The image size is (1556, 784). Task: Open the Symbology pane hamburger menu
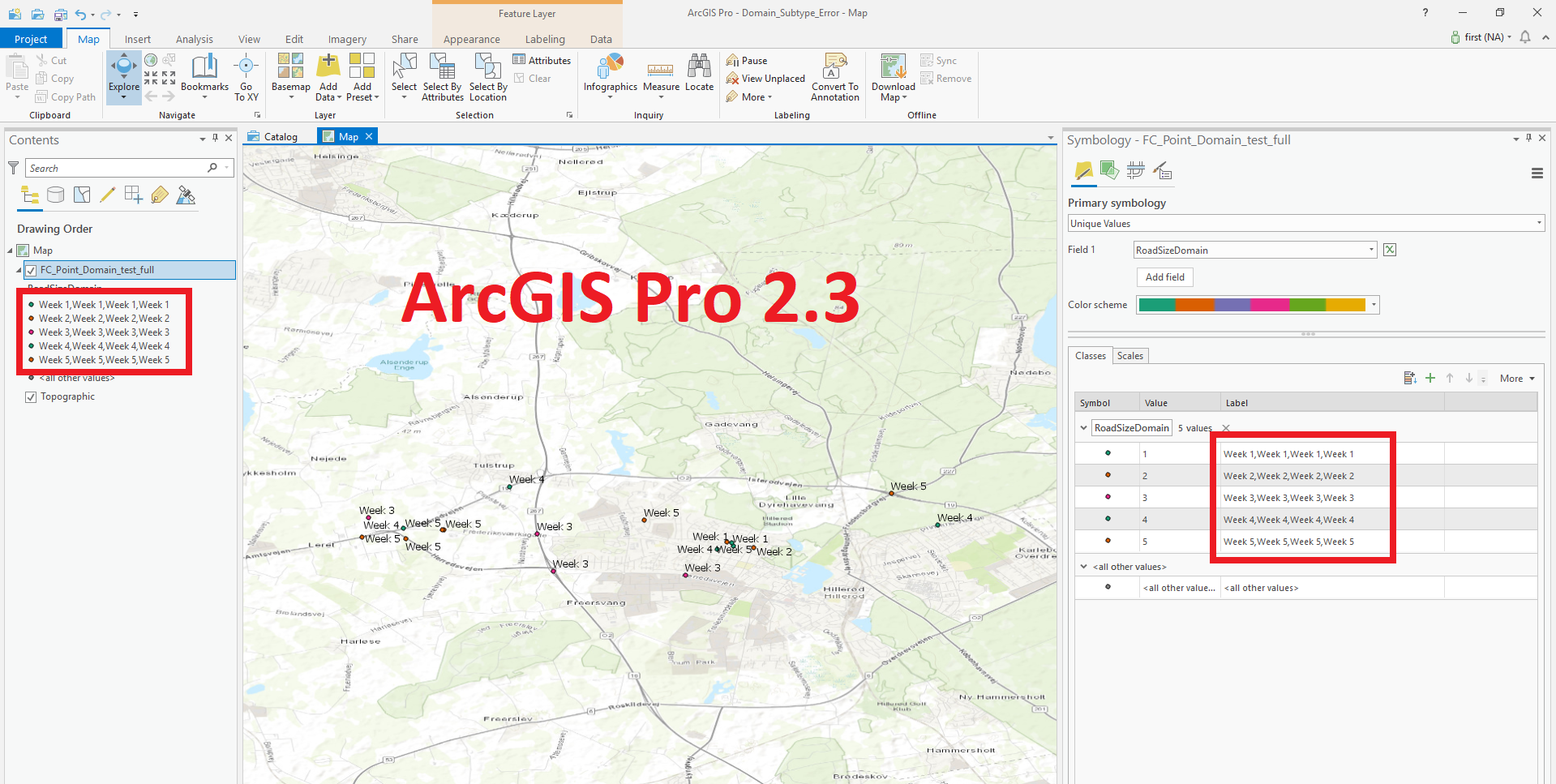[x=1537, y=173]
